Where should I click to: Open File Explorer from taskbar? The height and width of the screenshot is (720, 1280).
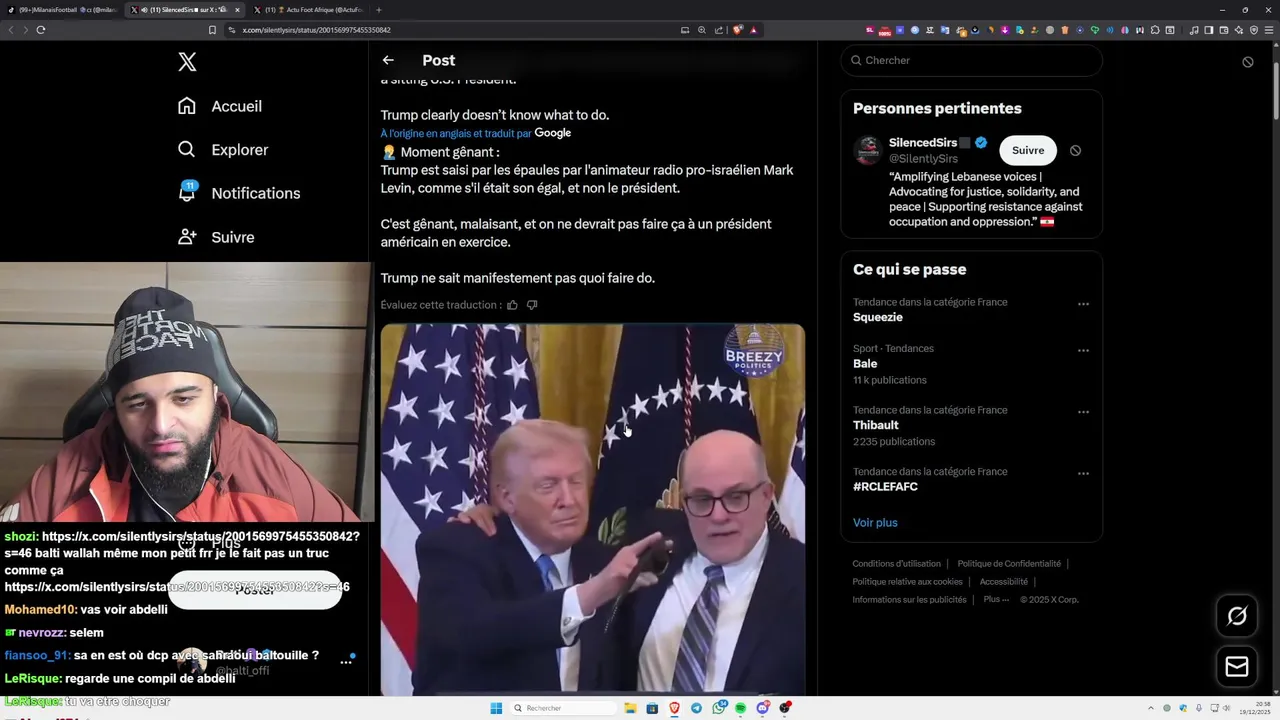[x=631, y=708]
